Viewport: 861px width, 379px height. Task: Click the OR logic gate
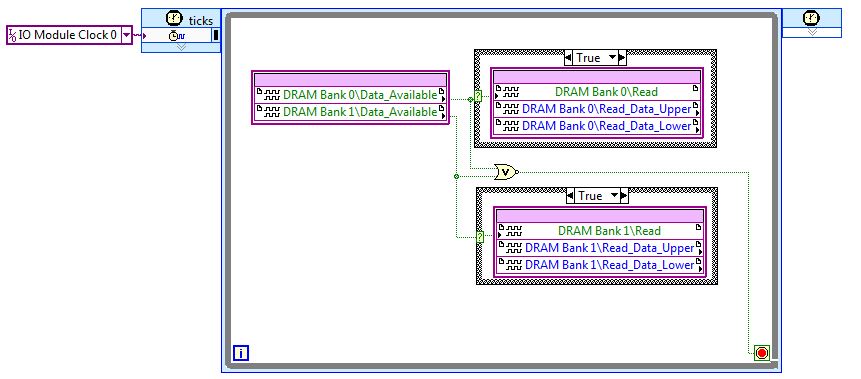point(506,172)
